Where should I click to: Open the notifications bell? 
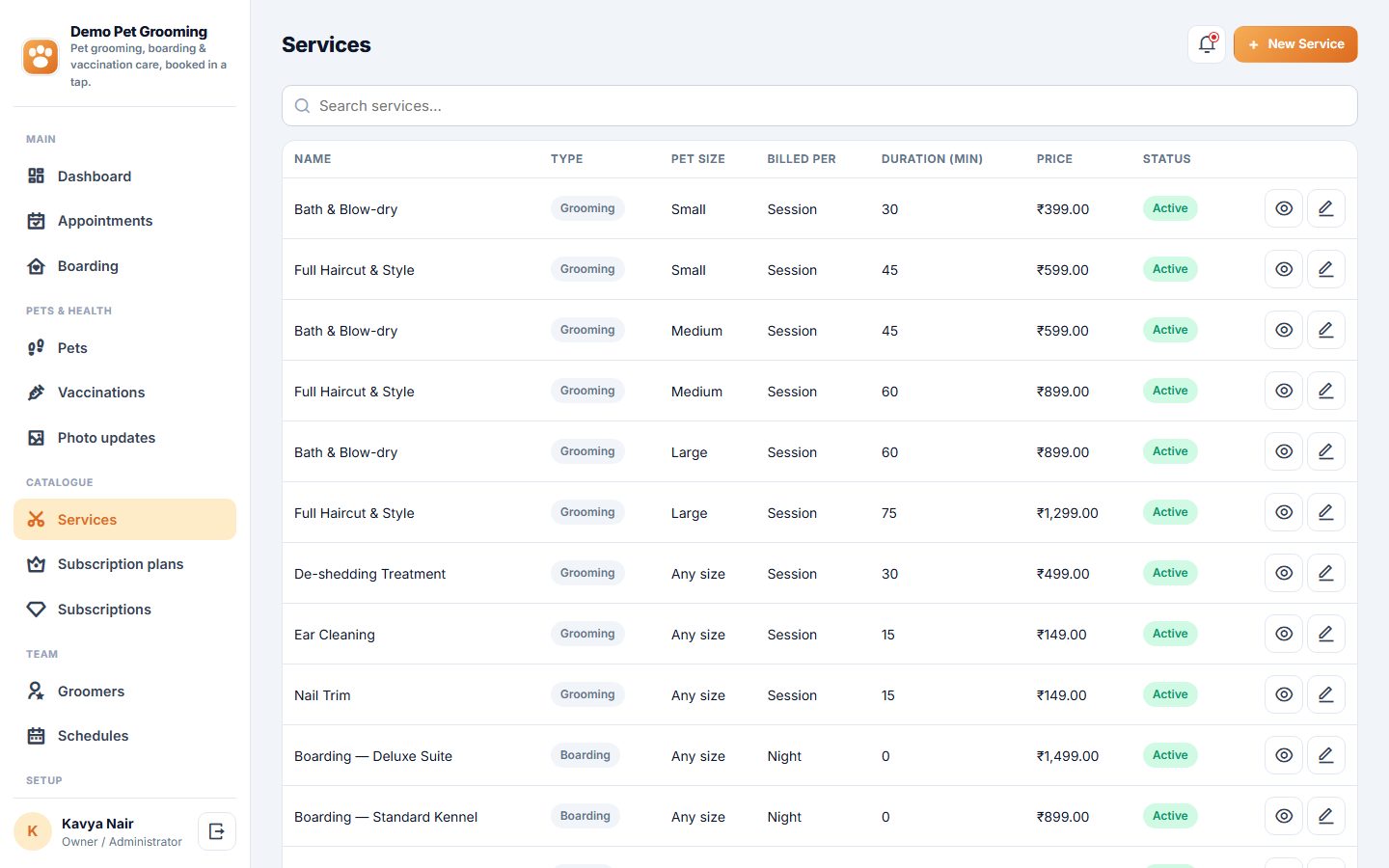(x=1207, y=44)
